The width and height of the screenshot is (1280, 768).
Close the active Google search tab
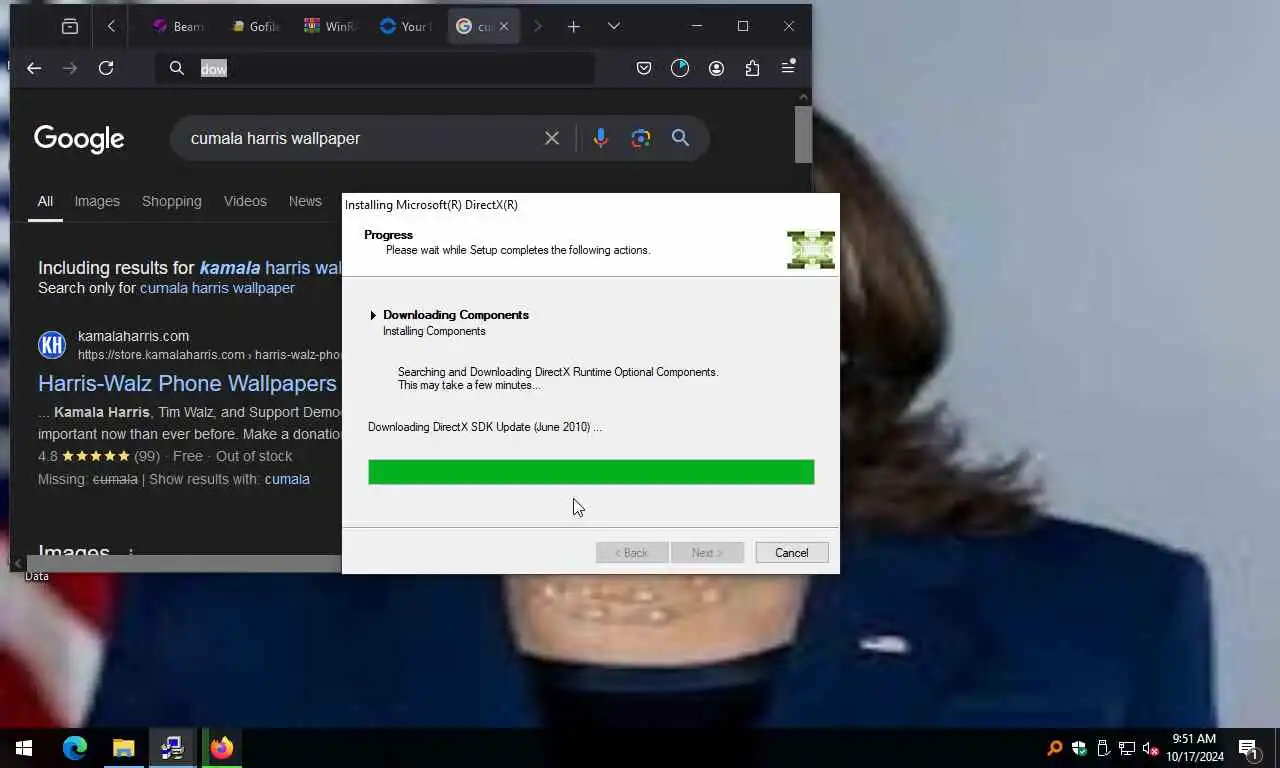point(503,27)
